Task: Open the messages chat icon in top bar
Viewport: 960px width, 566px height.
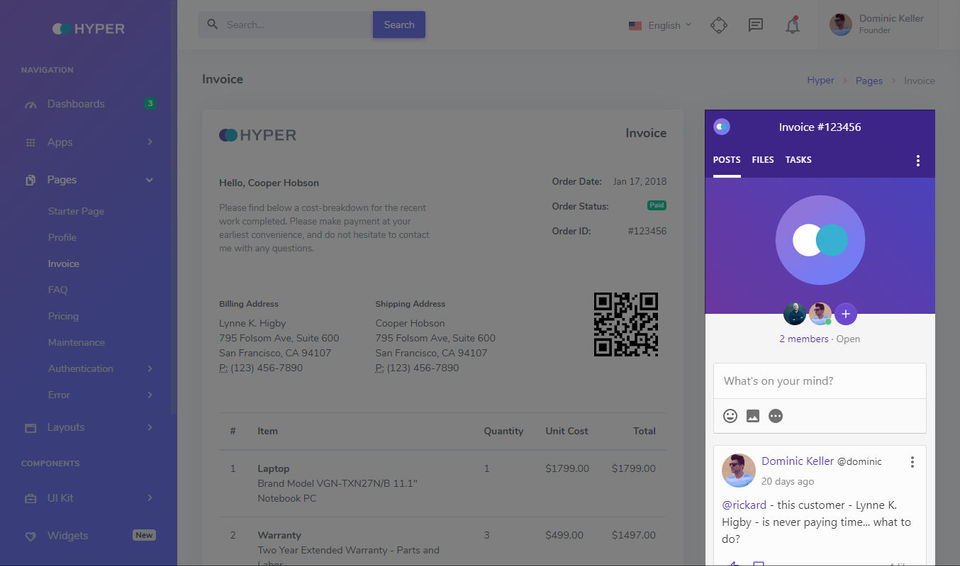Action: point(756,25)
